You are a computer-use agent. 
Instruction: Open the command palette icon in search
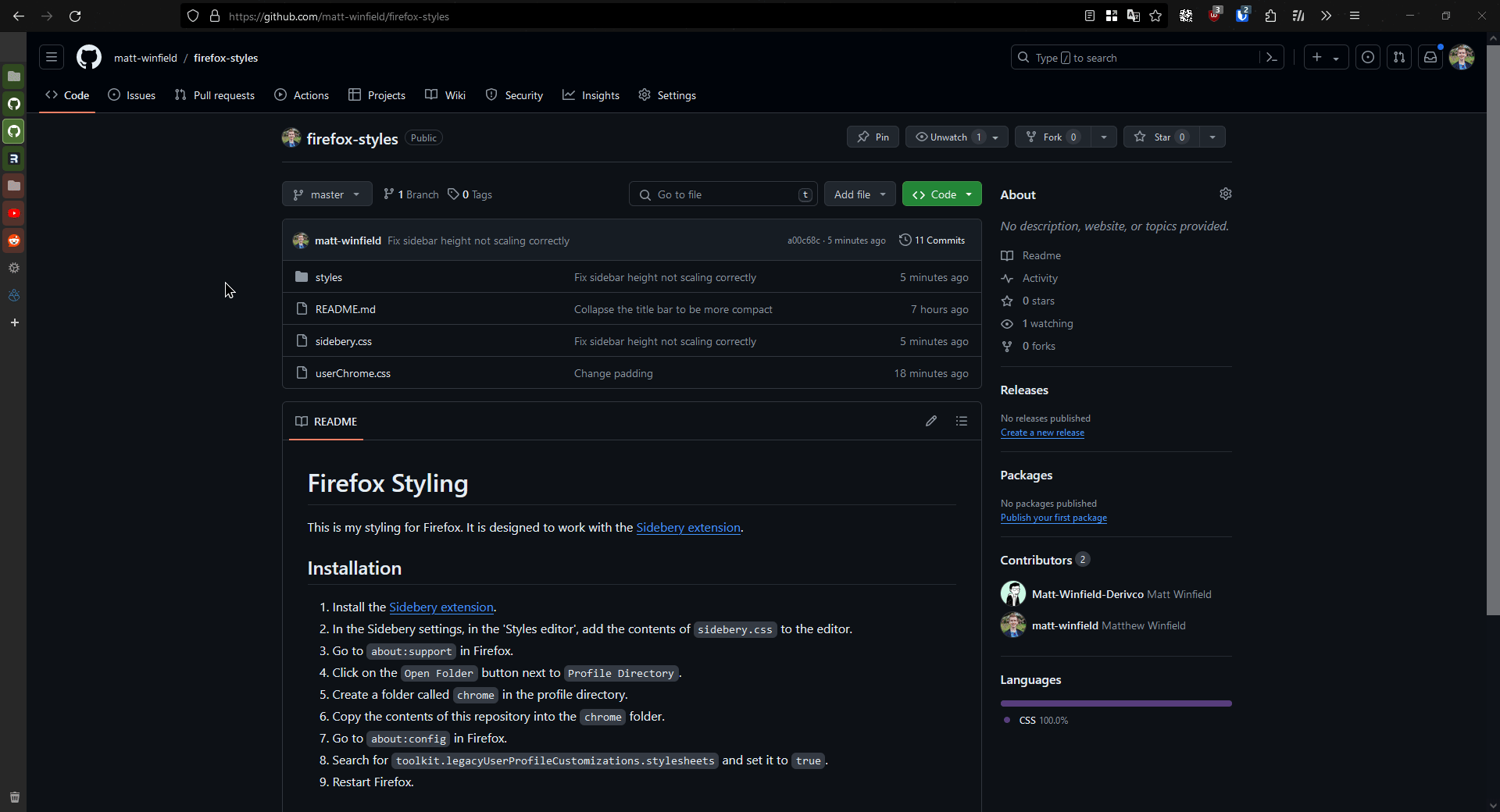1272,57
